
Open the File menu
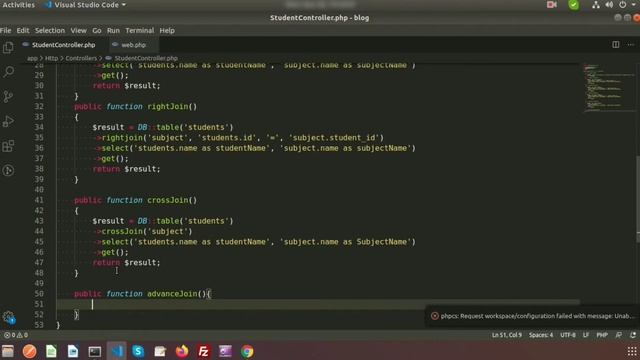tap(6, 31)
